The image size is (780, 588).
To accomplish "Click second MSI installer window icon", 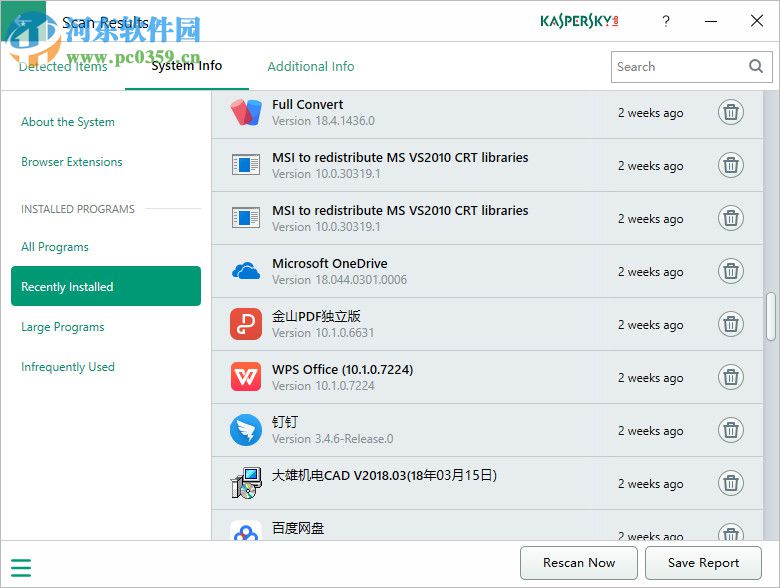I will [x=246, y=218].
